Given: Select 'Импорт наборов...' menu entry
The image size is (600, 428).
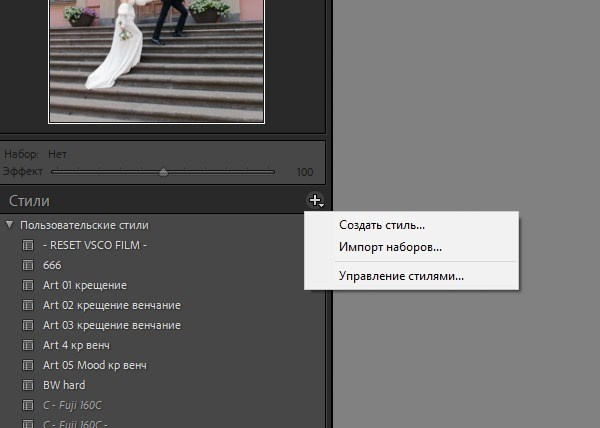Looking at the screenshot, I should point(390,247).
